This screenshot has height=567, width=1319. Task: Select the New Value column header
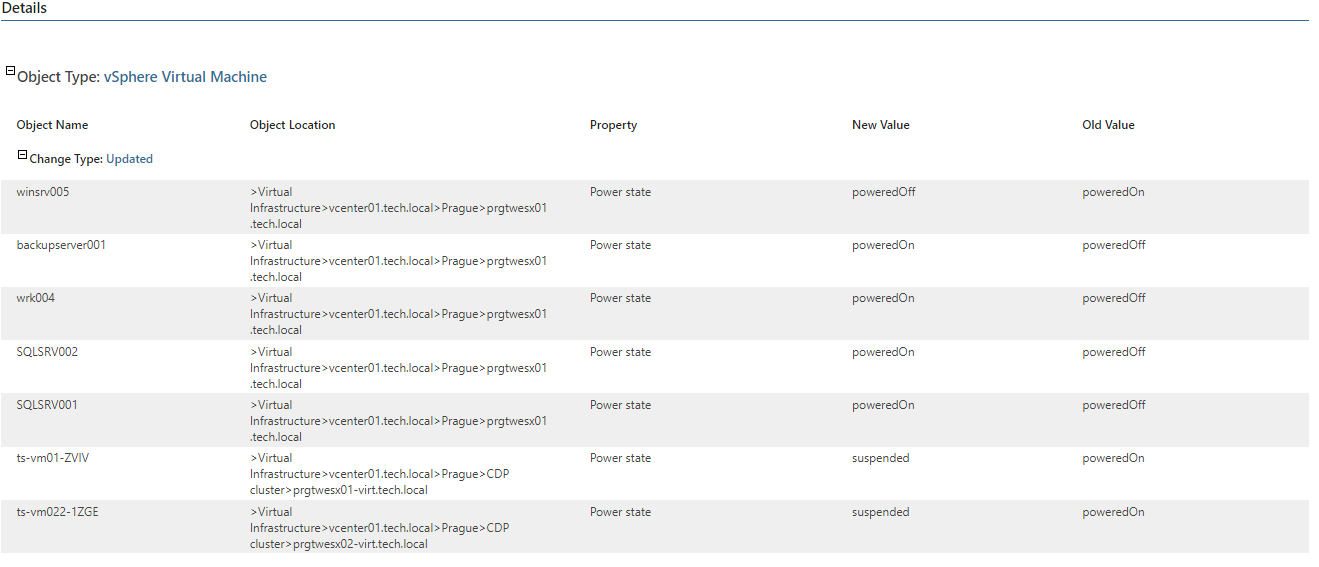880,125
